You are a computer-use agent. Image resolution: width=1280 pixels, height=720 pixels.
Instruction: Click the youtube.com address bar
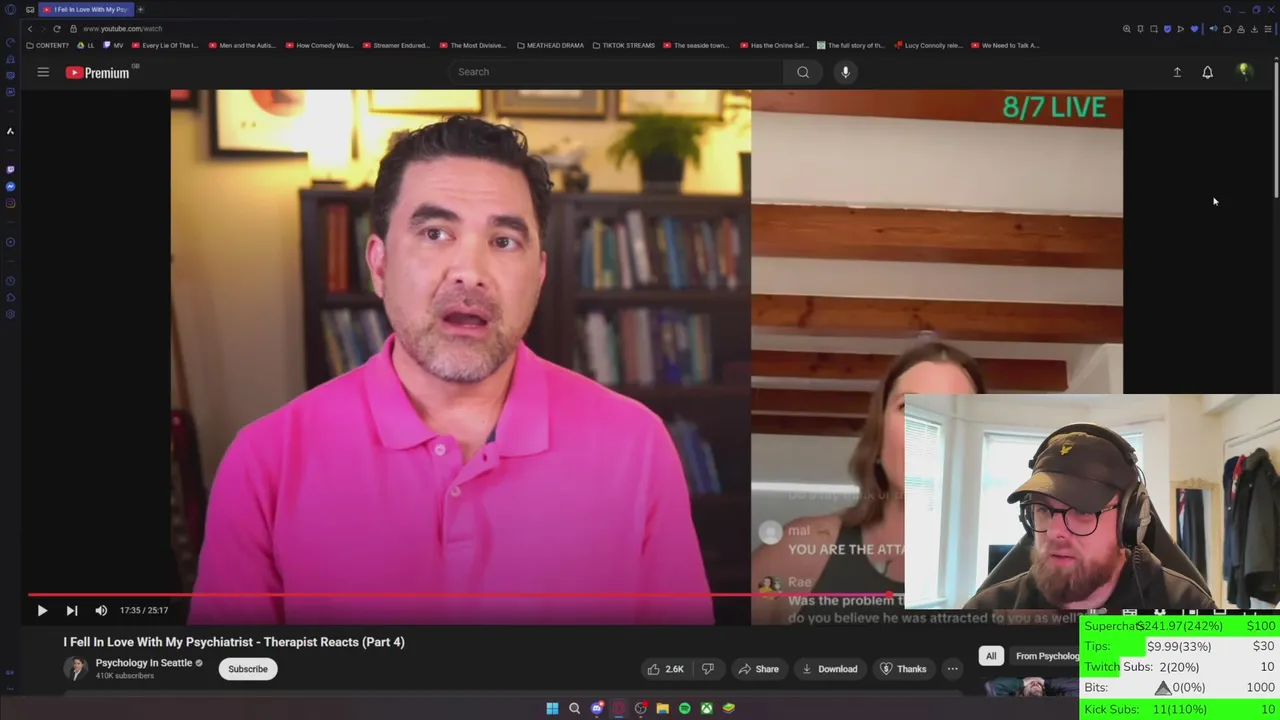click(122, 29)
